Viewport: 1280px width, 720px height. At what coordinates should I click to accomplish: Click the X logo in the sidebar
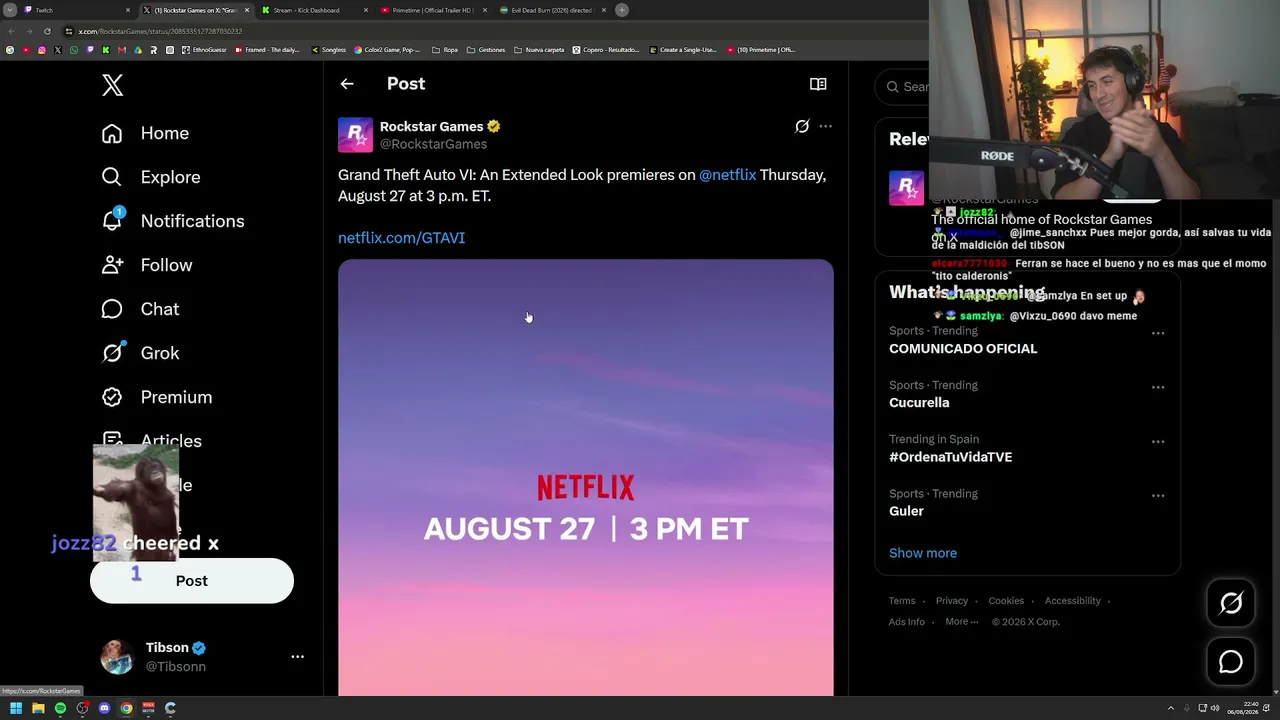[x=112, y=86]
